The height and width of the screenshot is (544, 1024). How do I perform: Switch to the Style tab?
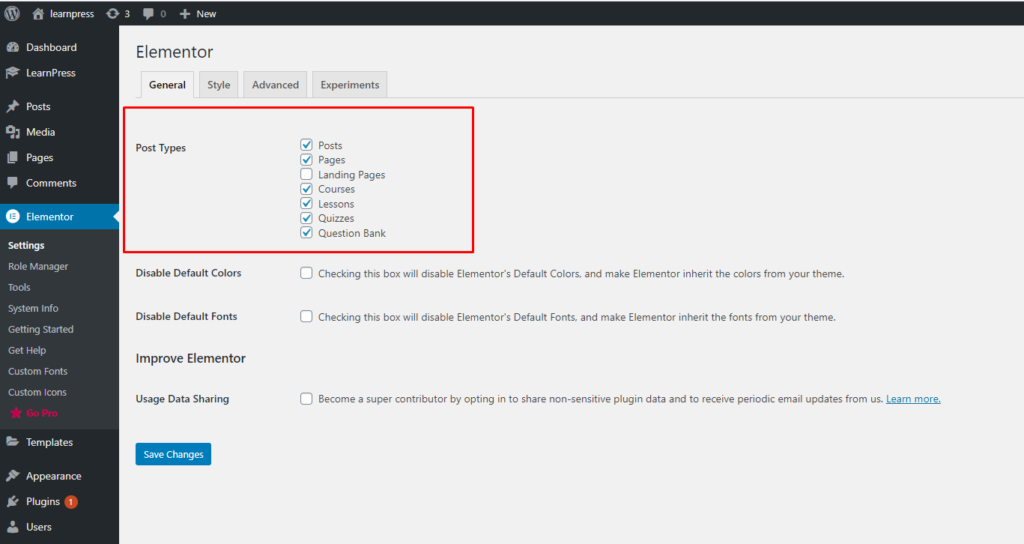coord(219,85)
